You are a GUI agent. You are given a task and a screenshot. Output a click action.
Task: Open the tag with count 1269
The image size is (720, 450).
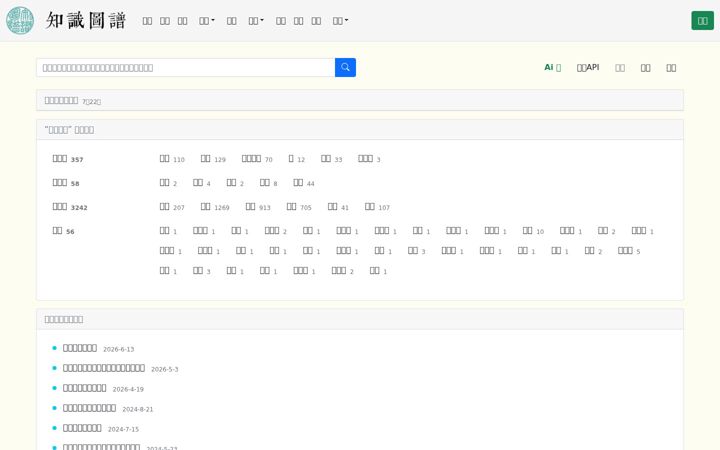(x=215, y=207)
